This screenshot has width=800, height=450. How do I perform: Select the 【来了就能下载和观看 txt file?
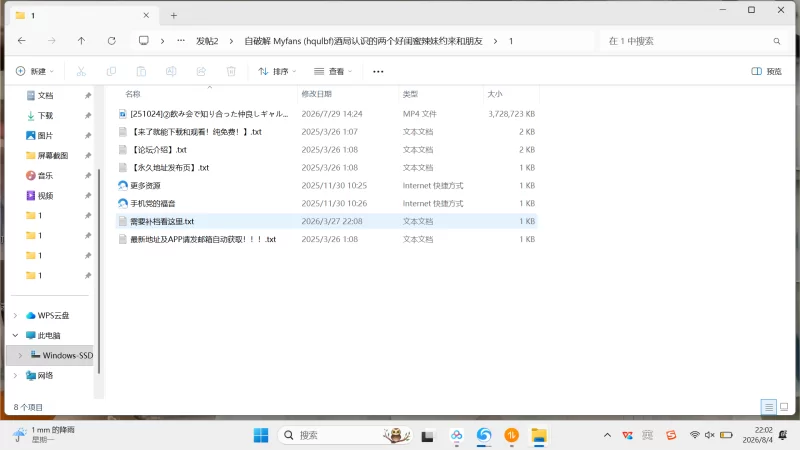point(327,132)
